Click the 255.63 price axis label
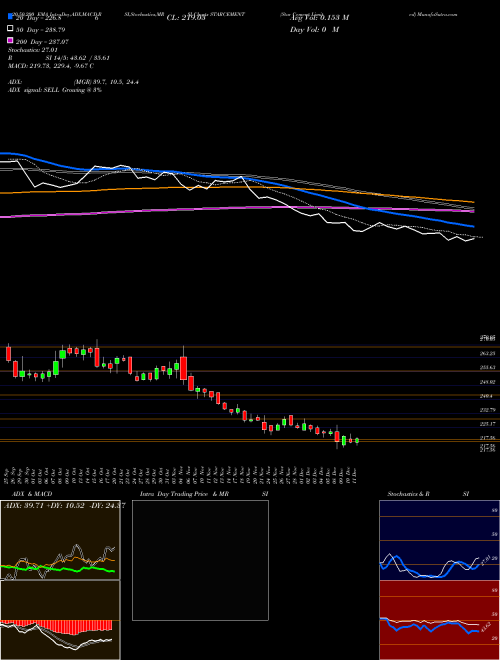 [x=487, y=367]
